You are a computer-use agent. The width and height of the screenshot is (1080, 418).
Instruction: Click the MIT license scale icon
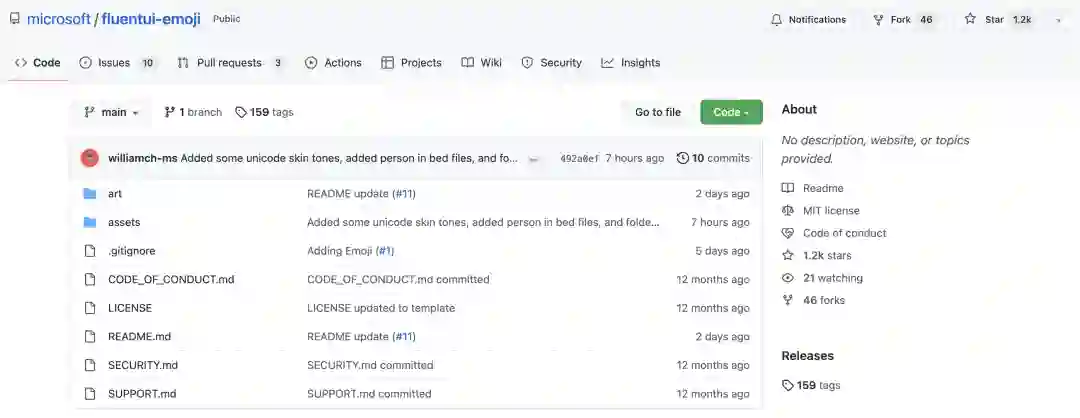(788, 211)
